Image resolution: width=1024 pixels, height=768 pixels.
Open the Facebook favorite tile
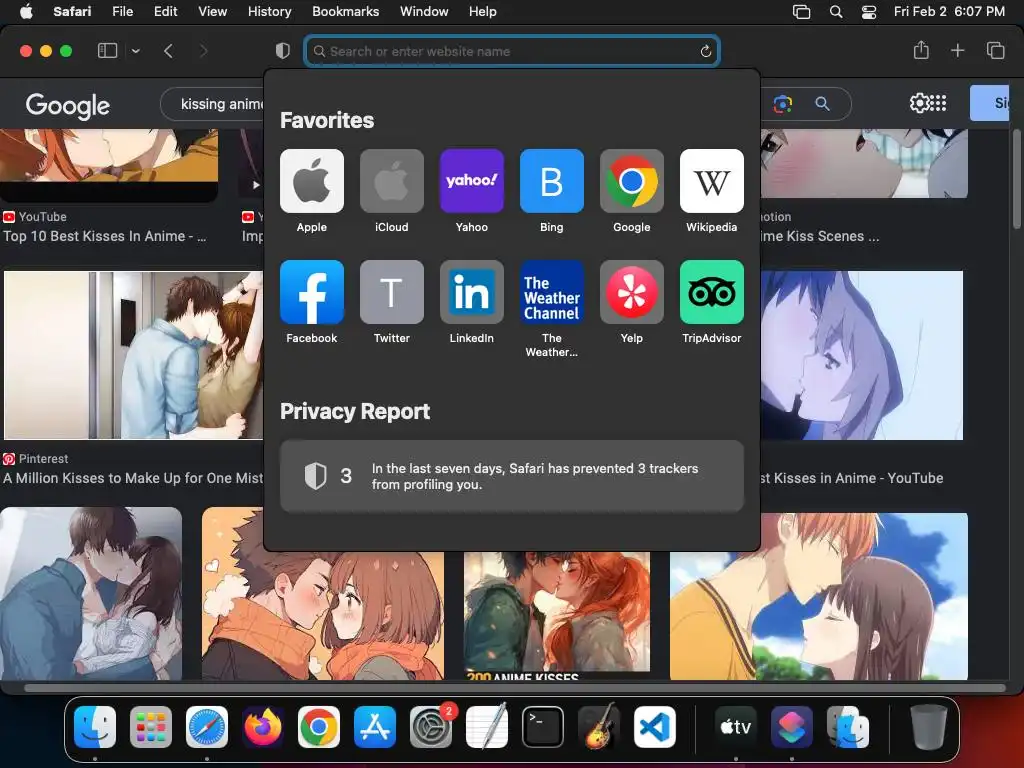pos(312,292)
